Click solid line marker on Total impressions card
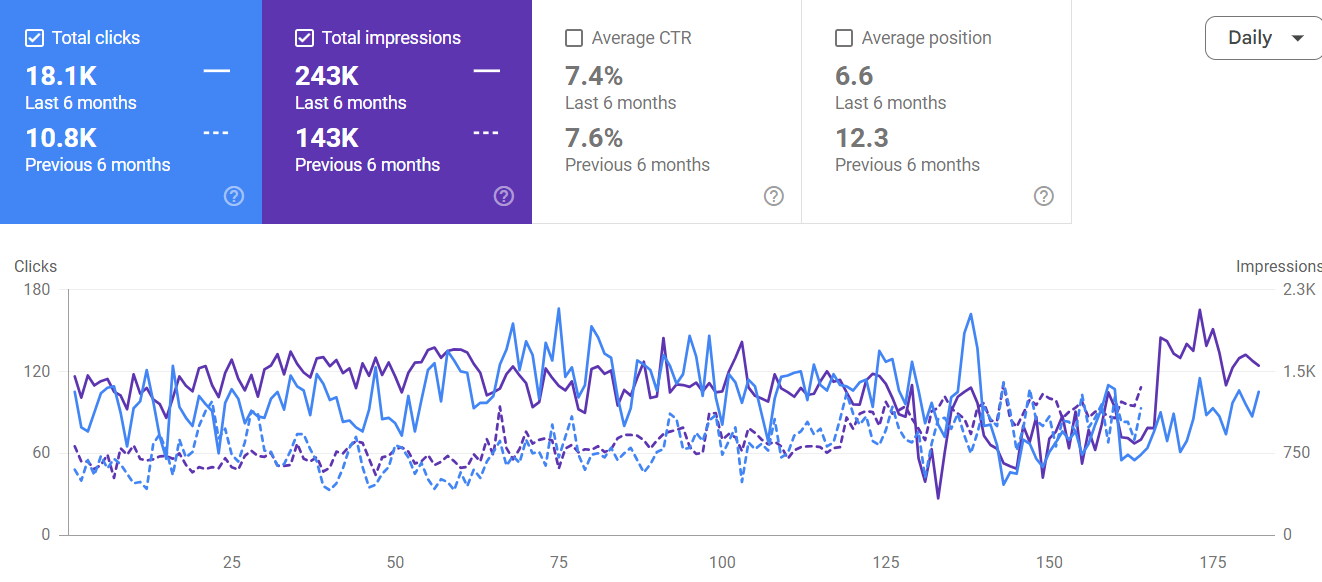 click(x=486, y=73)
